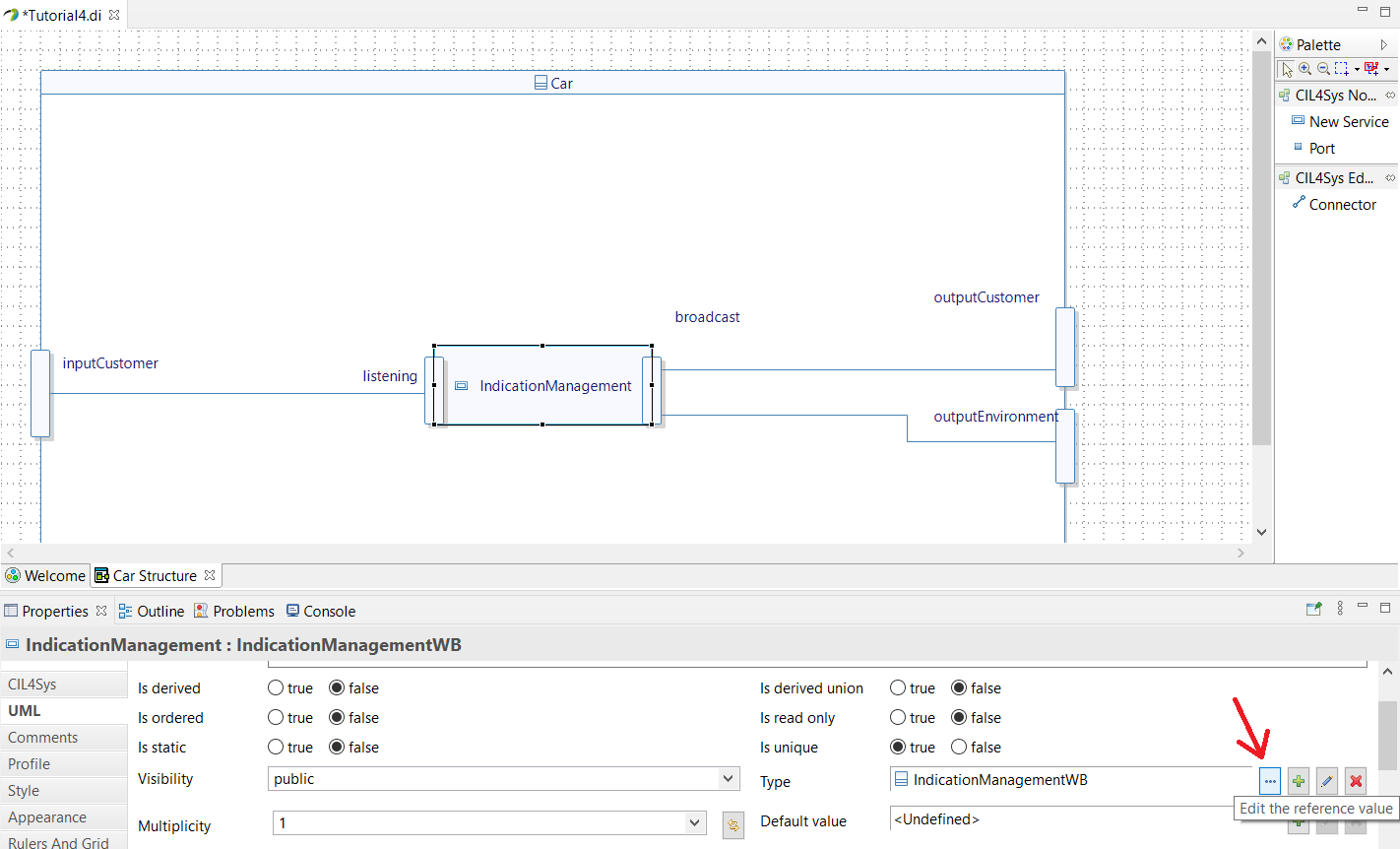Select the outputCustomer port rectangle
1400x849 pixels.
1065,347
